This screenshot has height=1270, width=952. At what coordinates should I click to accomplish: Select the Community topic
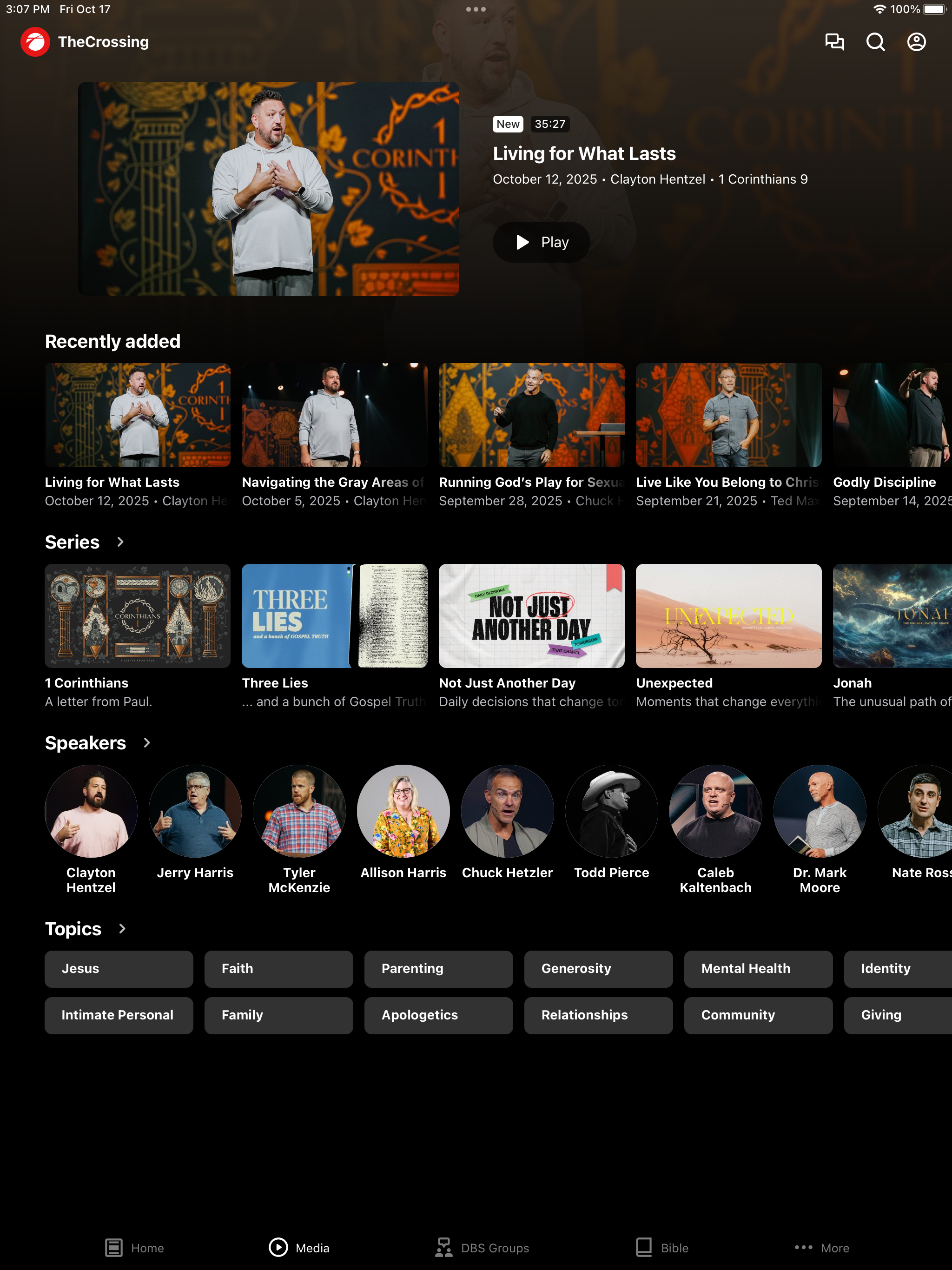click(759, 1016)
